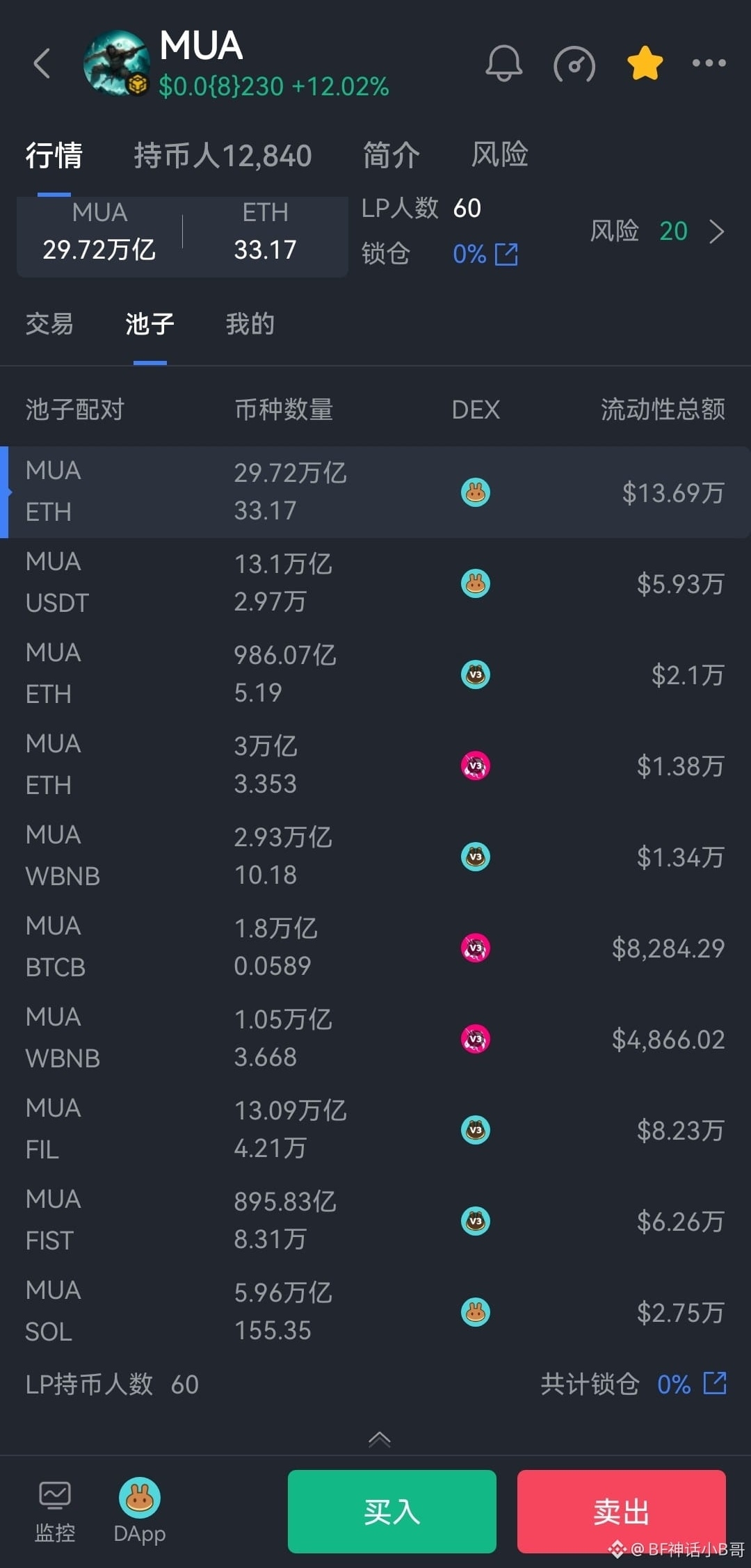Open price alert bell icon
Image resolution: width=751 pixels, height=1568 pixels.
503,63
